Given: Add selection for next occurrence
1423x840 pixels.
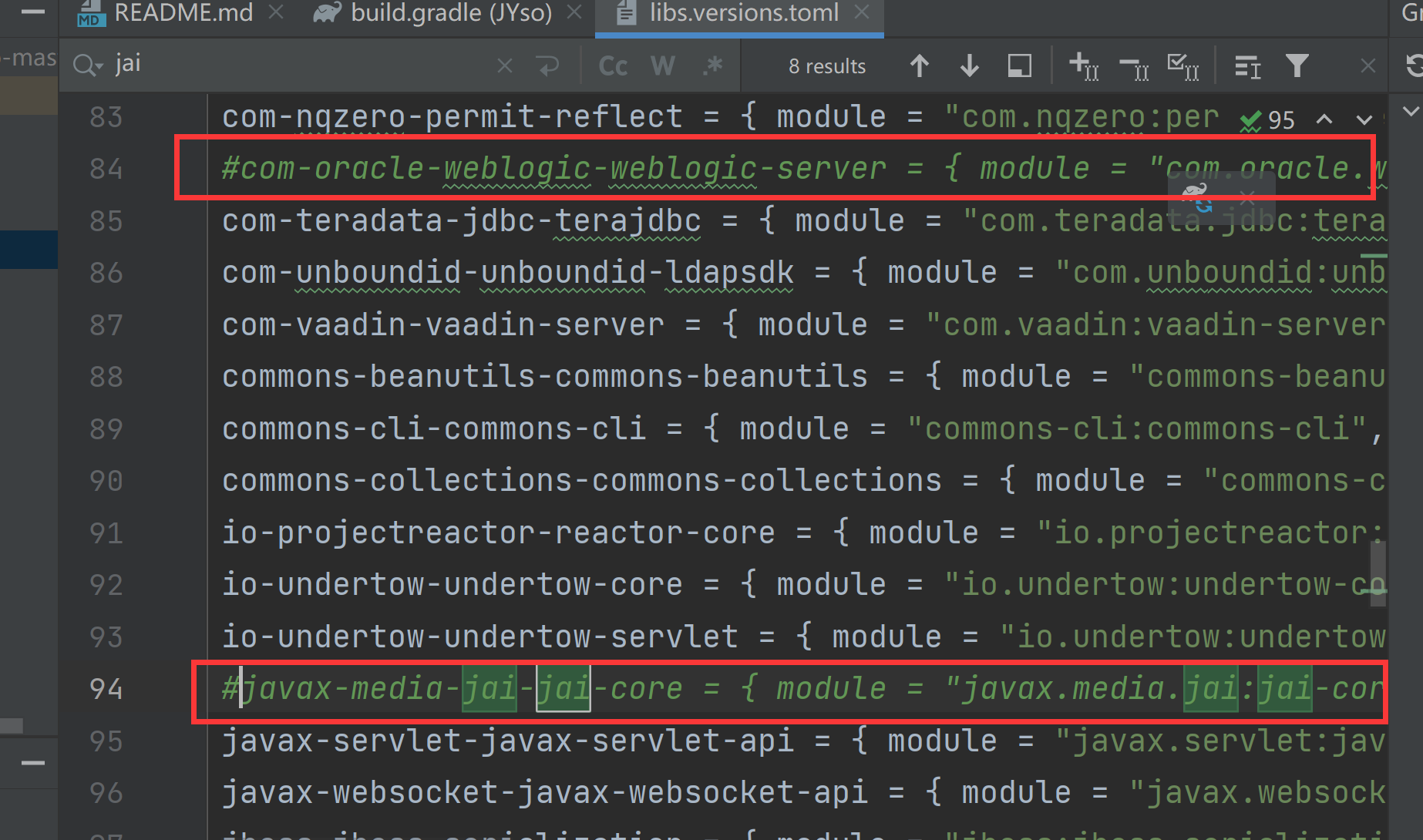Looking at the screenshot, I should click(1083, 66).
